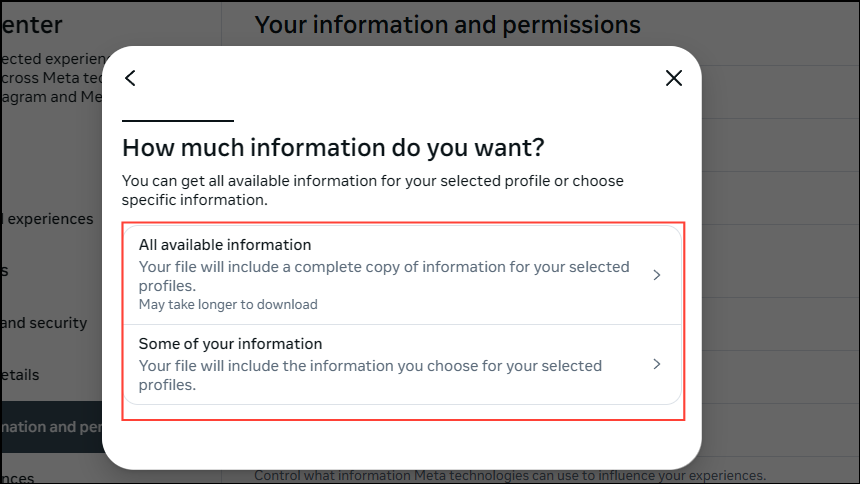Expand the chevron beside Some of your information
This screenshot has width=860, height=484.
pyautogui.click(x=657, y=364)
